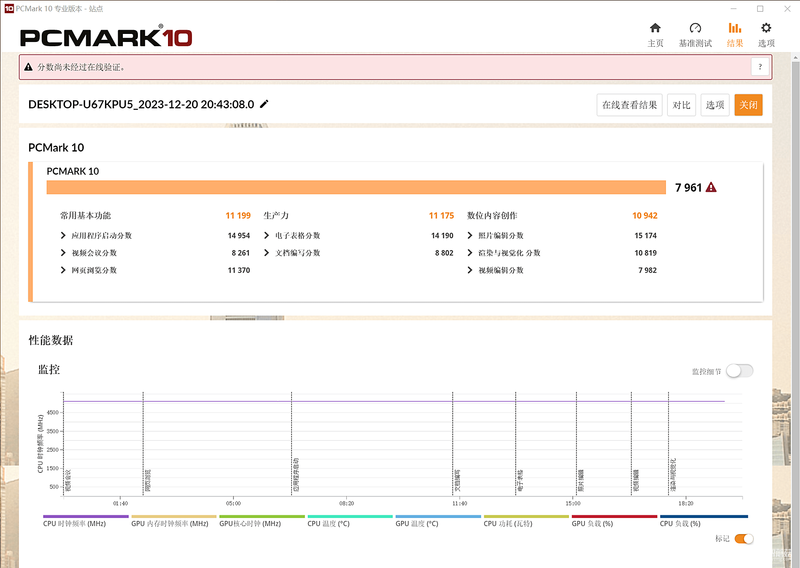Image resolution: width=800 pixels, height=568 pixels.
Task: Expand the 照片编辑分数 row
Action: [470, 235]
